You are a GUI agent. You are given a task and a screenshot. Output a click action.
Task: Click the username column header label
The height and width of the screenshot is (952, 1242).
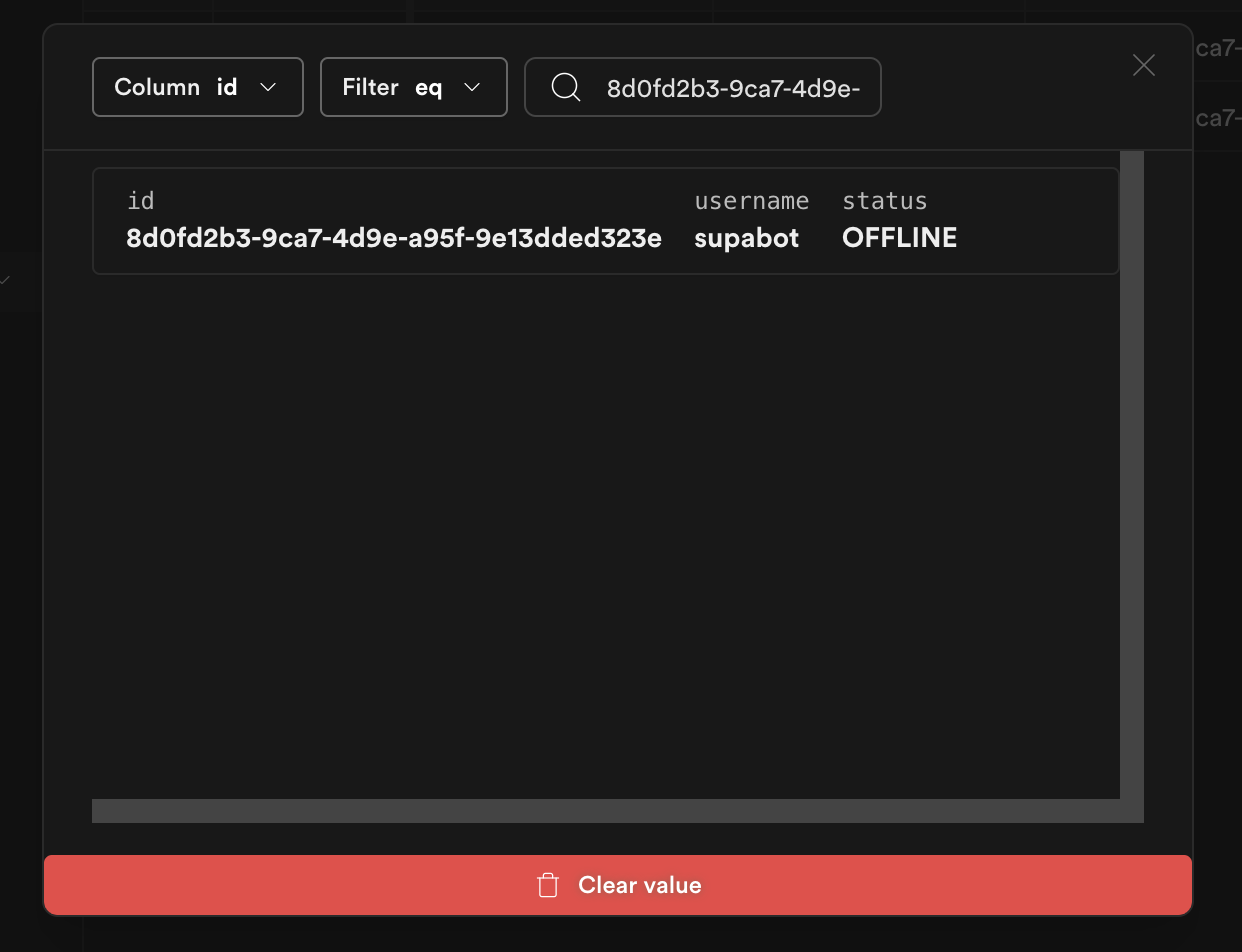pyautogui.click(x=752, y=200)
